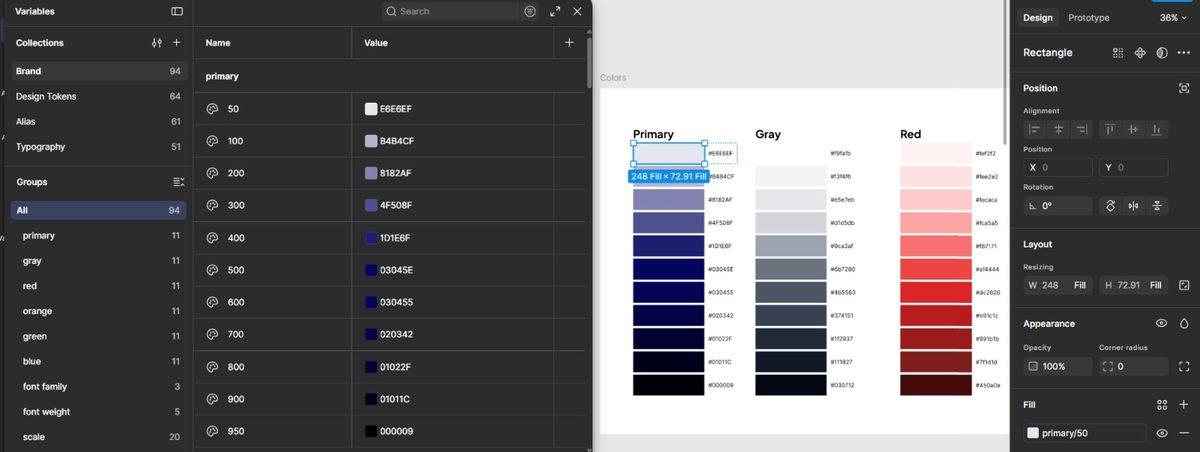This screenshot has height=452, width=1200.
Task: Open the width Fill sizing dropdown
Action: pyautogui.click(x=1080, y=285)
